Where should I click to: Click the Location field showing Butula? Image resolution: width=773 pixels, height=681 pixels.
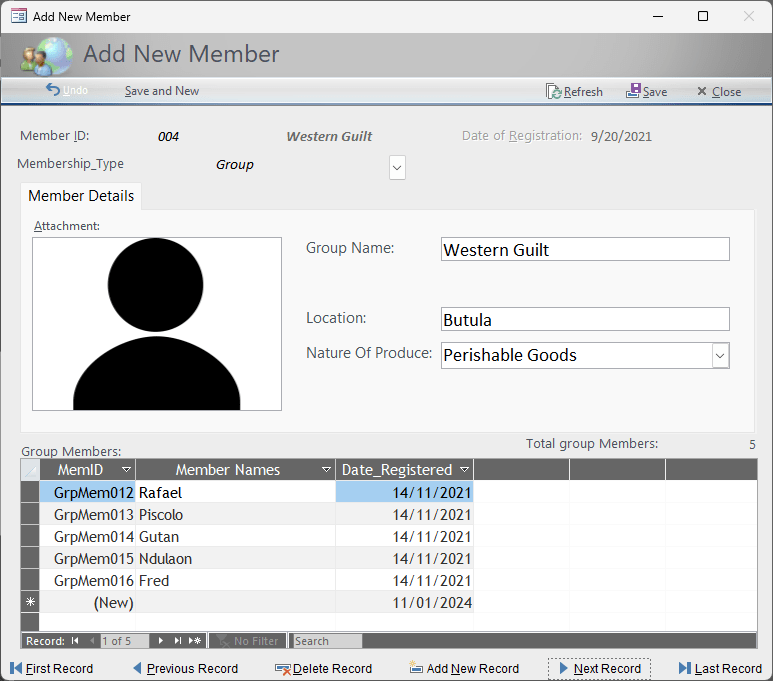coord(585,319)
